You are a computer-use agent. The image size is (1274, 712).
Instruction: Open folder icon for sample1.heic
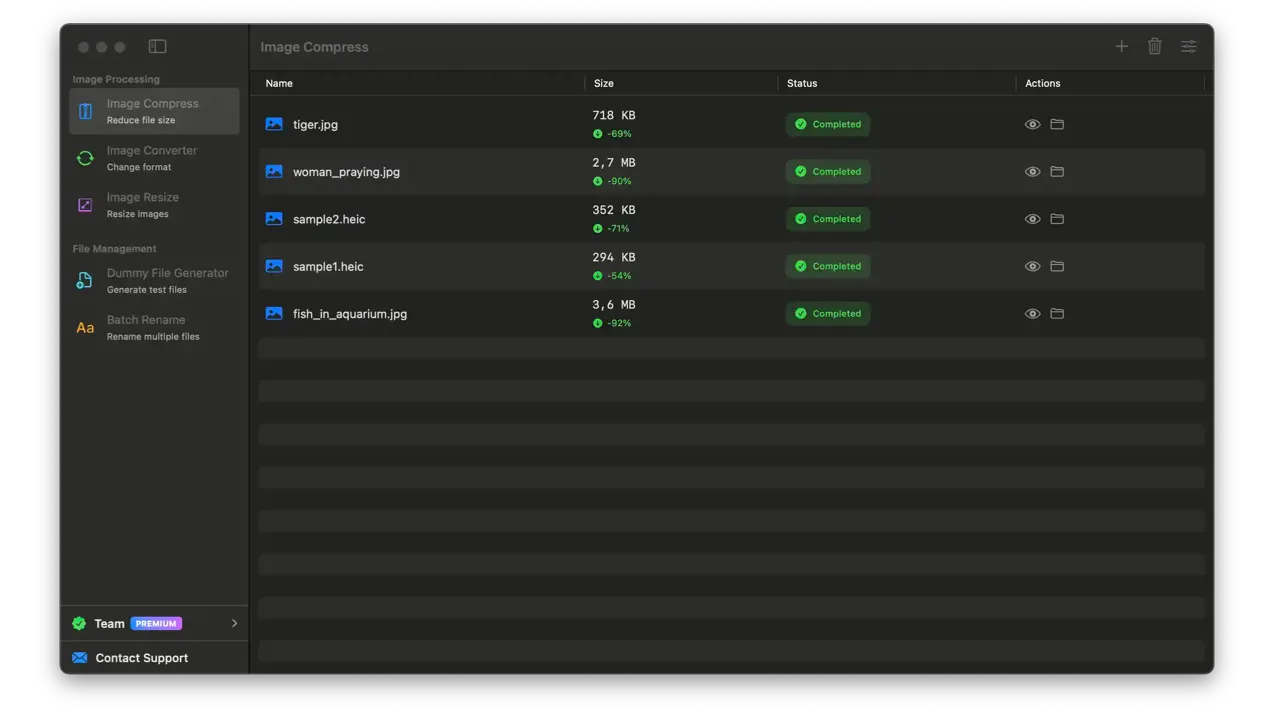(x=1057, y=266)
